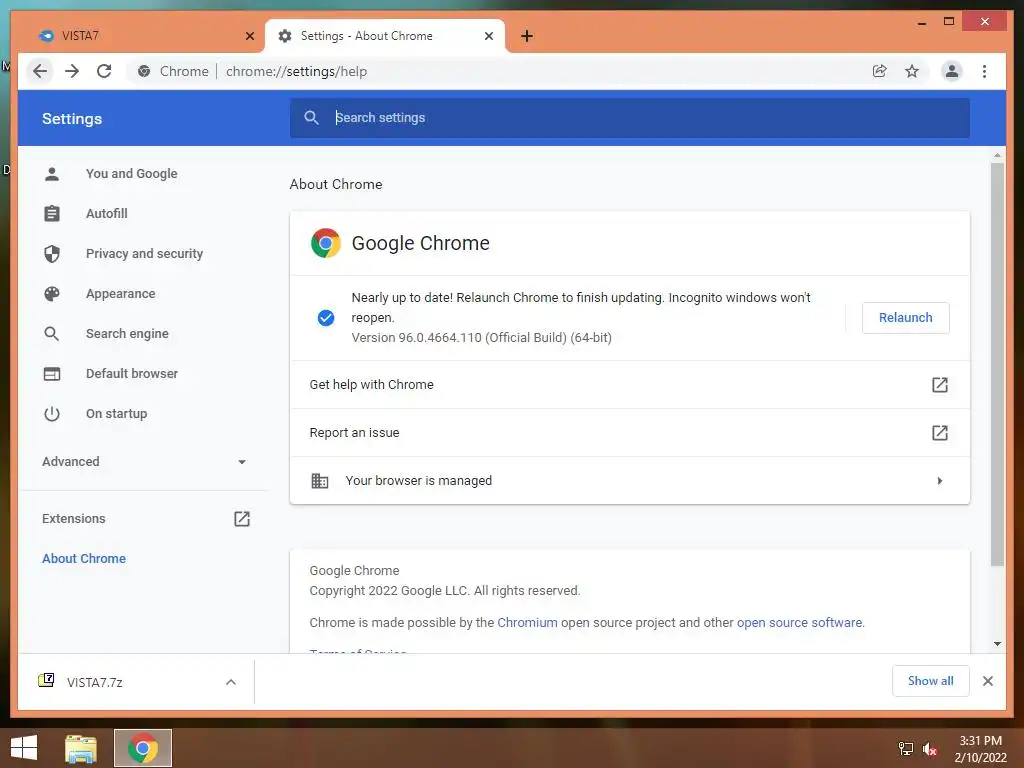Close the Settings - About Chrome tab
Screen dimensions: 1024x768
pos(488,36)
